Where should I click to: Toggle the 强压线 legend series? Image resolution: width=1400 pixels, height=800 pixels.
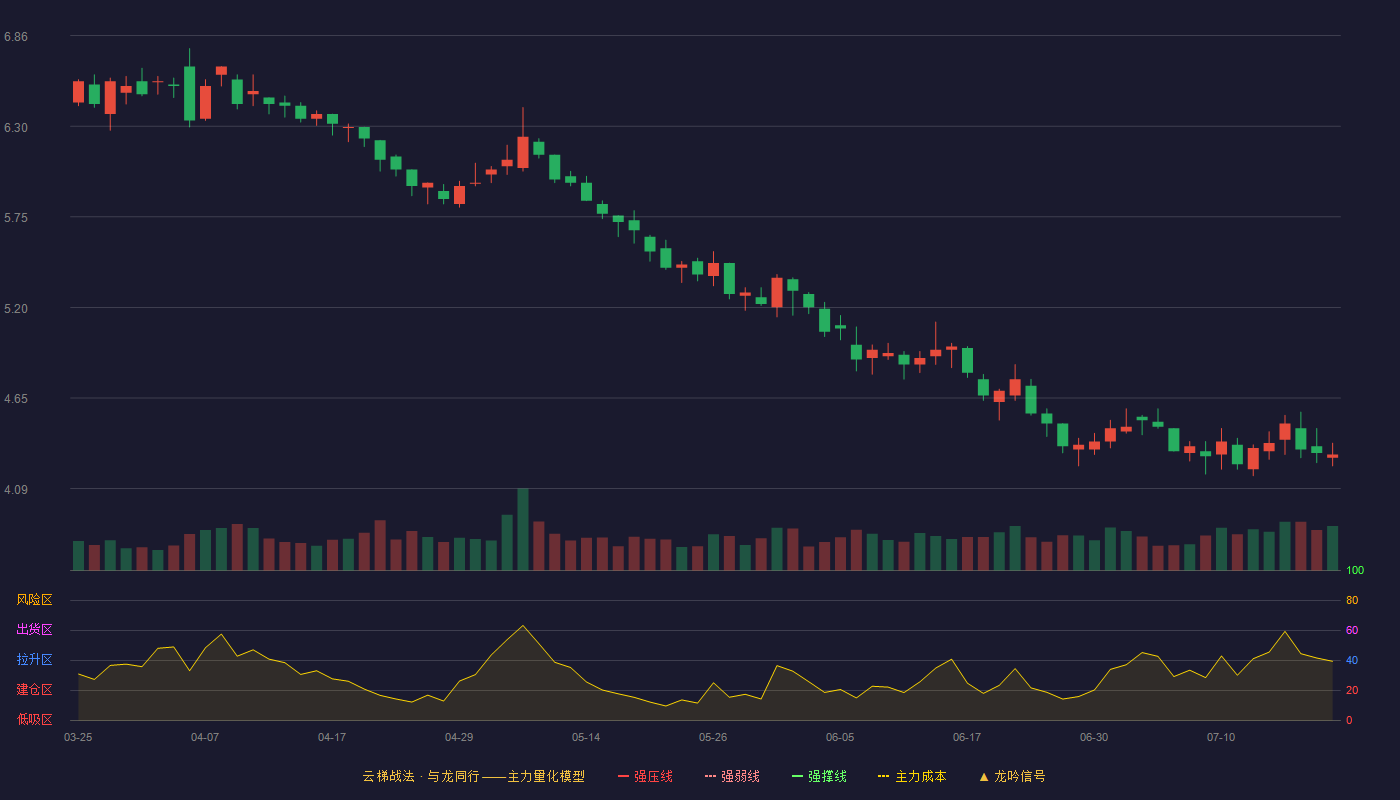(x=645, y=776)
